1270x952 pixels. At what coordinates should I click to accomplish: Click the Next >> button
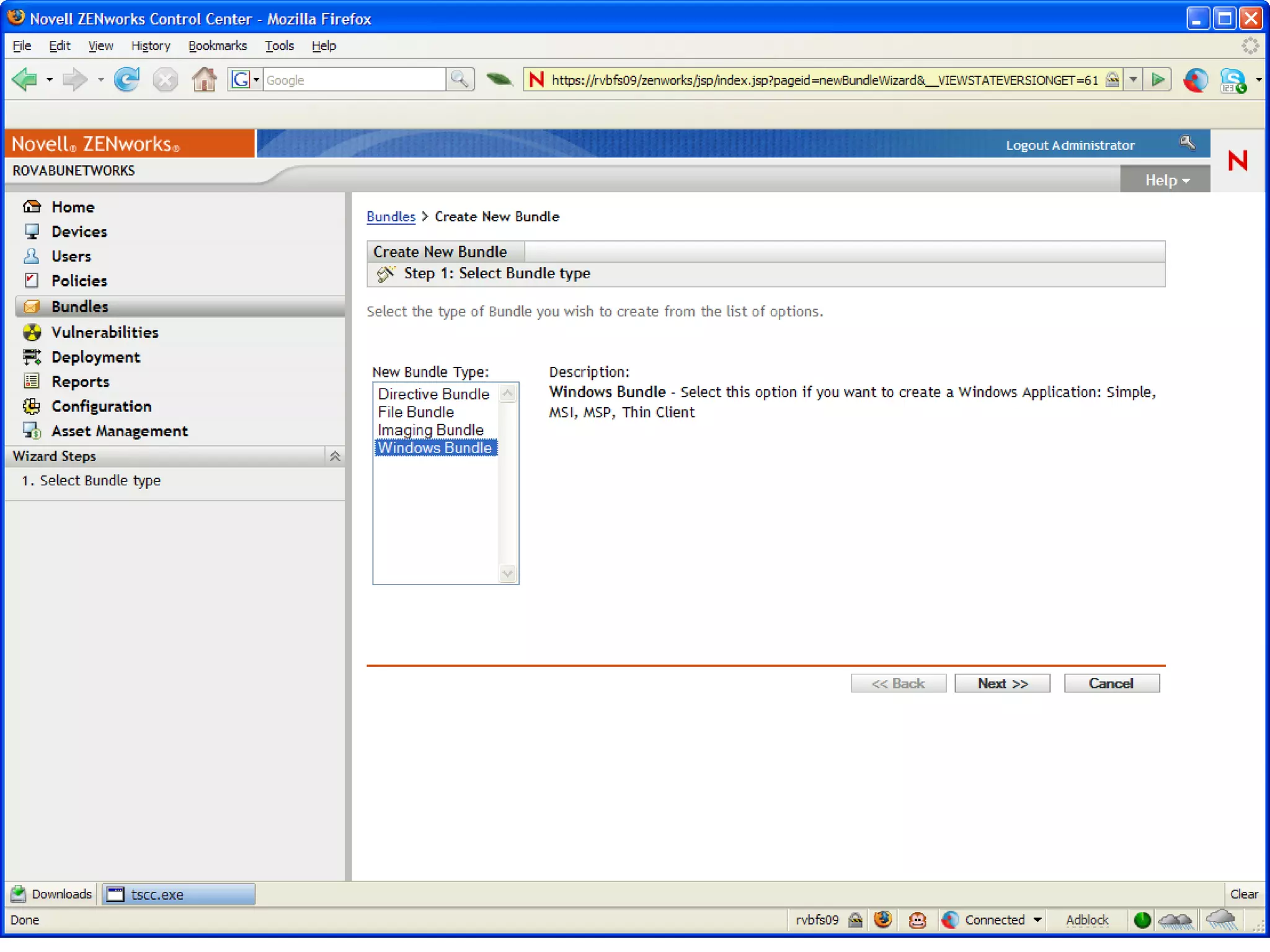pos(1002,683)
